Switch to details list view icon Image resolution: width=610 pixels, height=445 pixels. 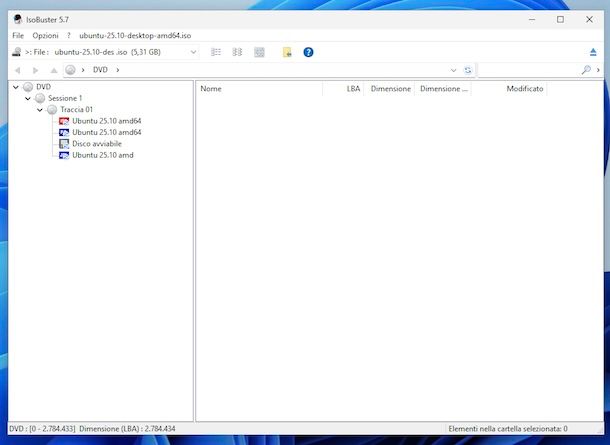pos(216,52)
